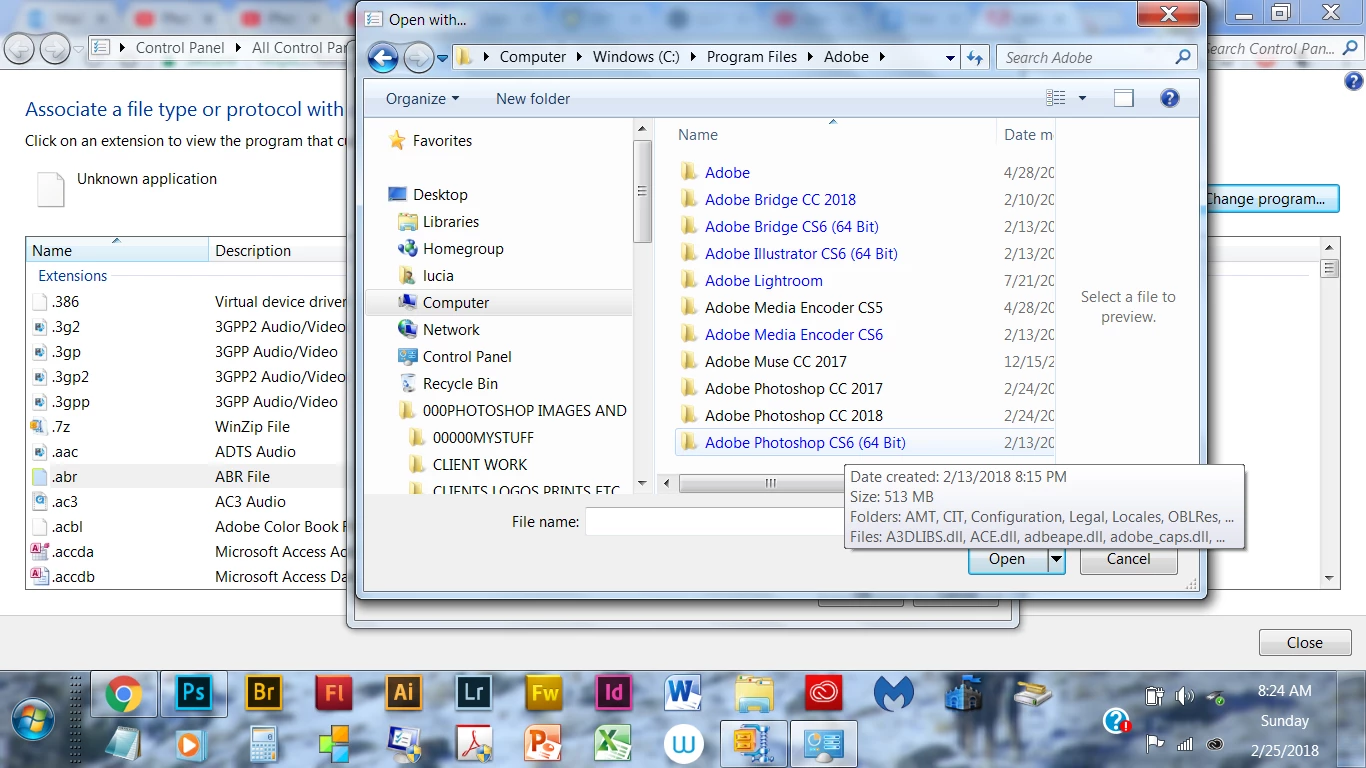Viewport: 1366px width, 768px height.
Task: Select CLIENT WORK folder in tree
Action: tap(480, 465)
